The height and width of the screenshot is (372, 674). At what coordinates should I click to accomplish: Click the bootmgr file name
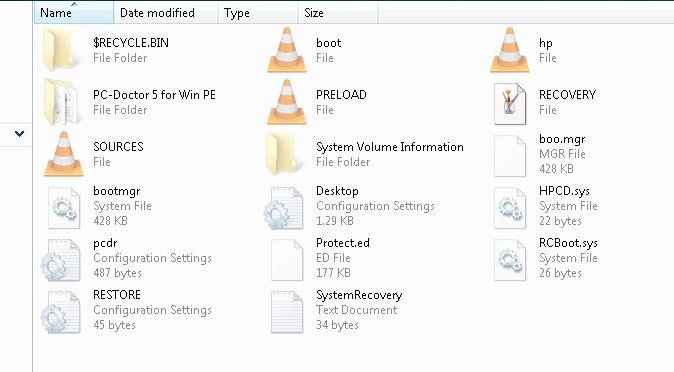point(116,191)
